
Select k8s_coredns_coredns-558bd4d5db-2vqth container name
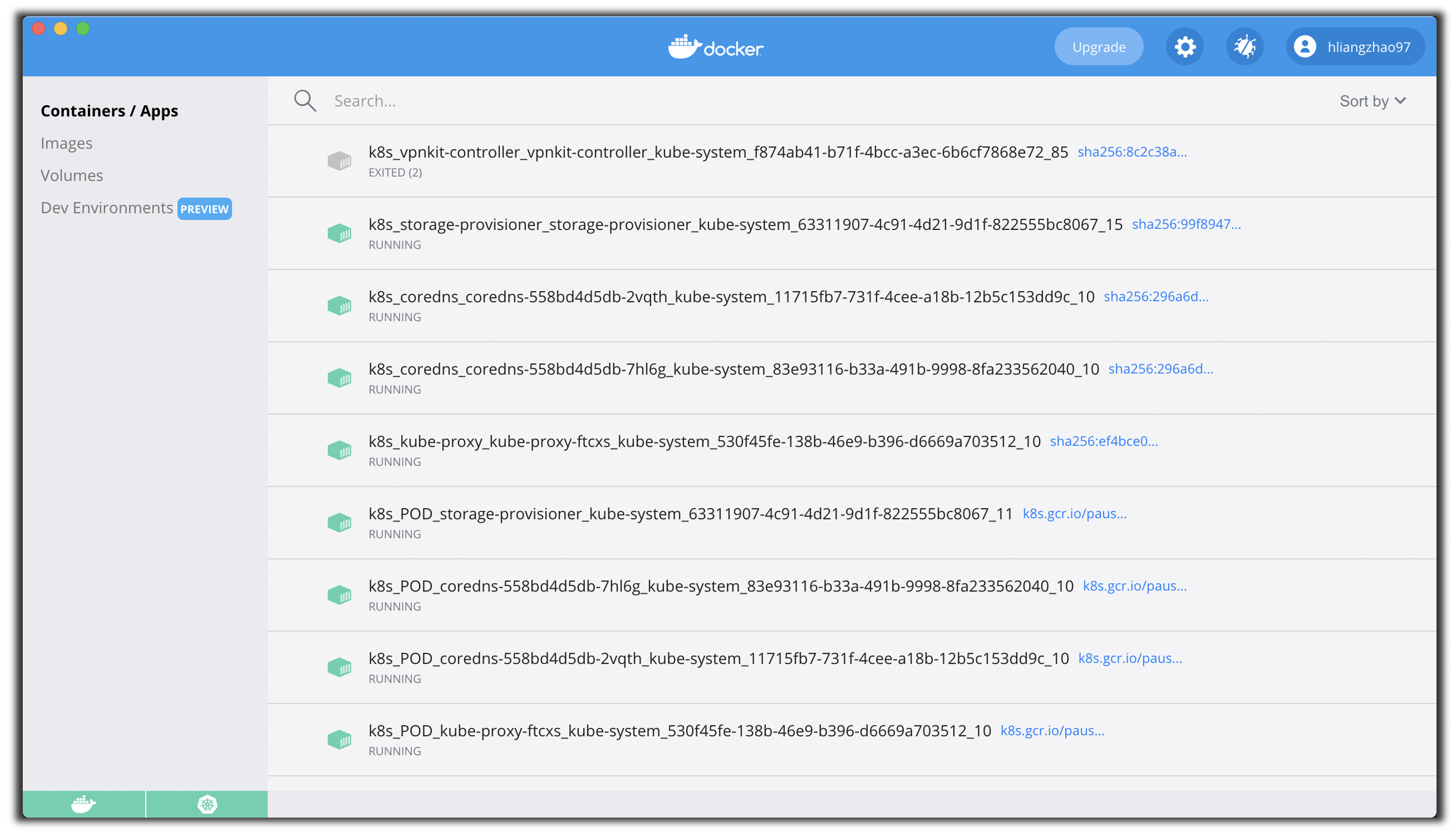pos(731,296)
